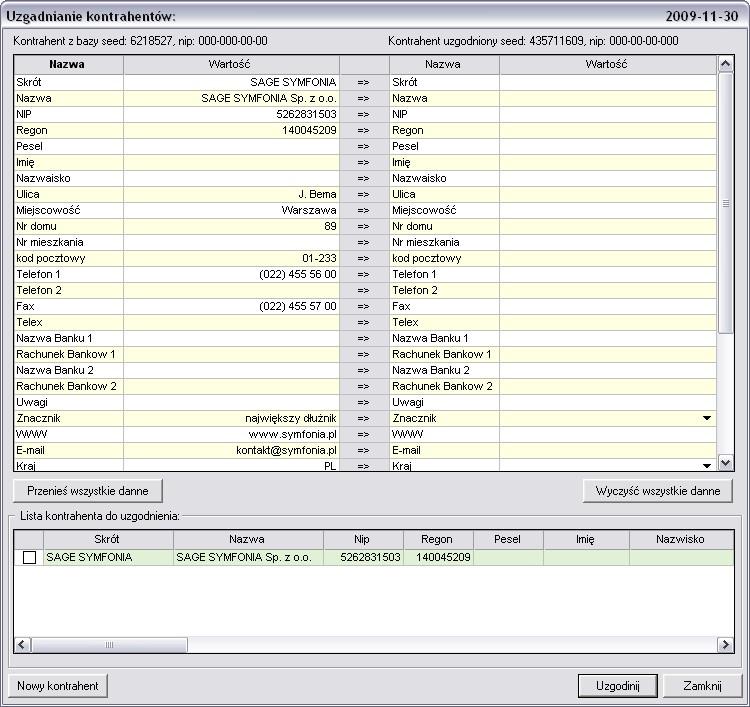Select fax value '(022) 455 57 00'
Image resolution: width=750 pixels, height=707 pixels.
tap(298, 306)
